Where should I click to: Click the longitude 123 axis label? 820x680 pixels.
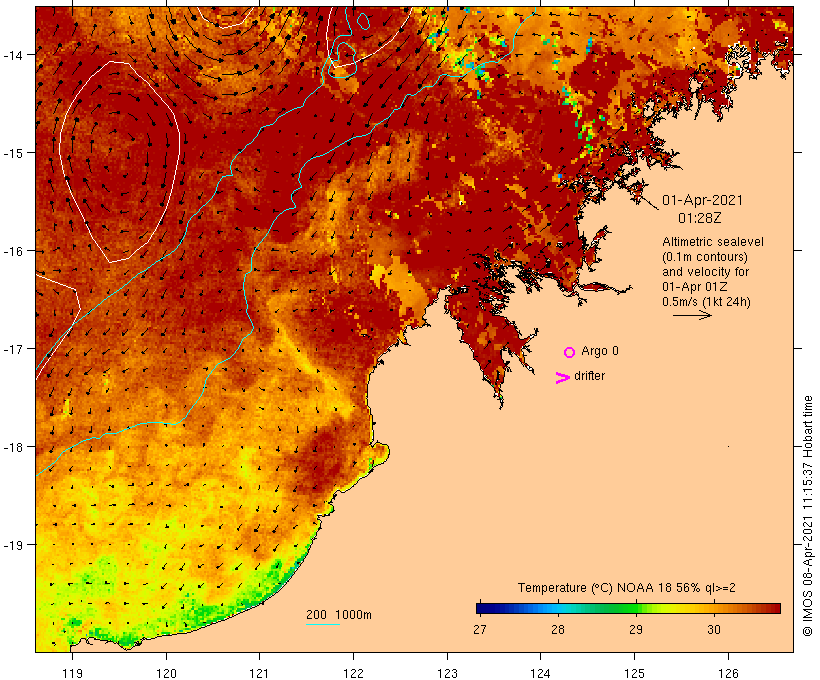point(447,673)
